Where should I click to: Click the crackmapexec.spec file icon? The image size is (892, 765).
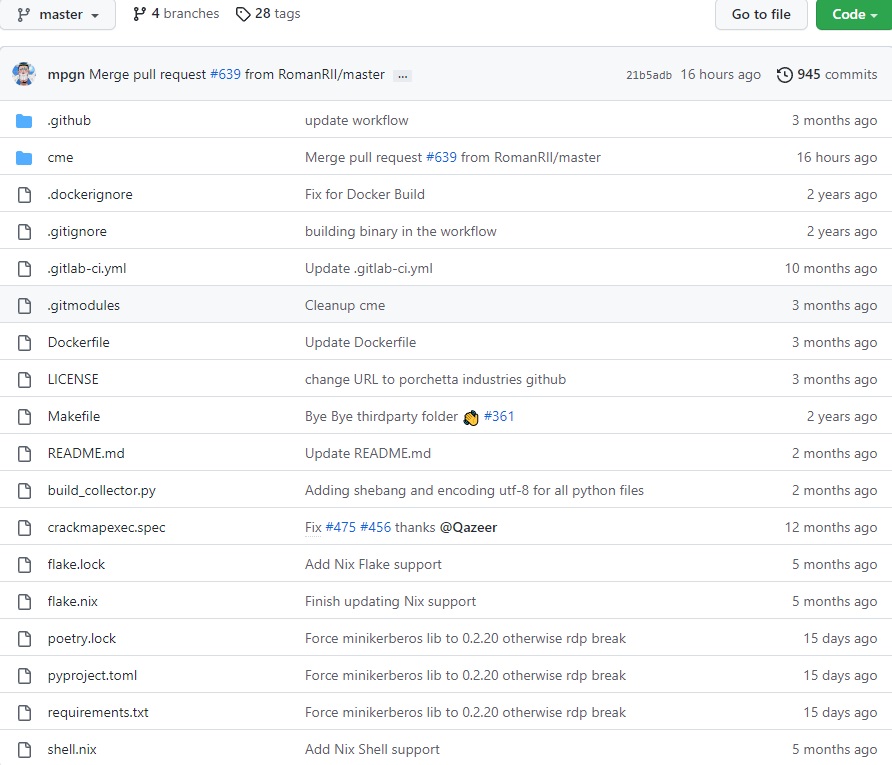[x=24, y=527]
